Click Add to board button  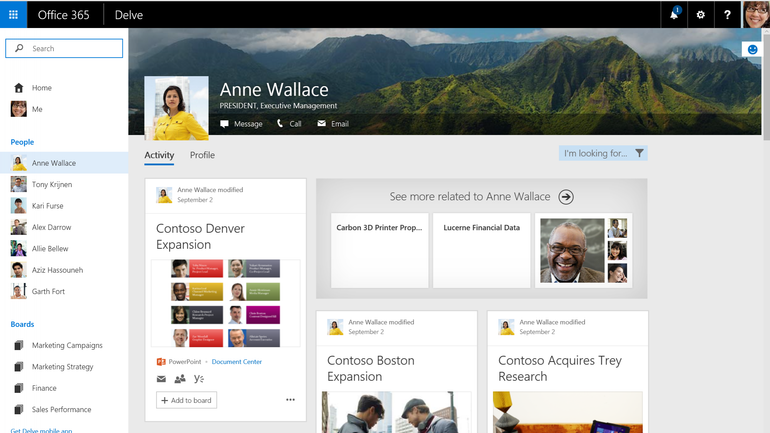click(186, 400)
